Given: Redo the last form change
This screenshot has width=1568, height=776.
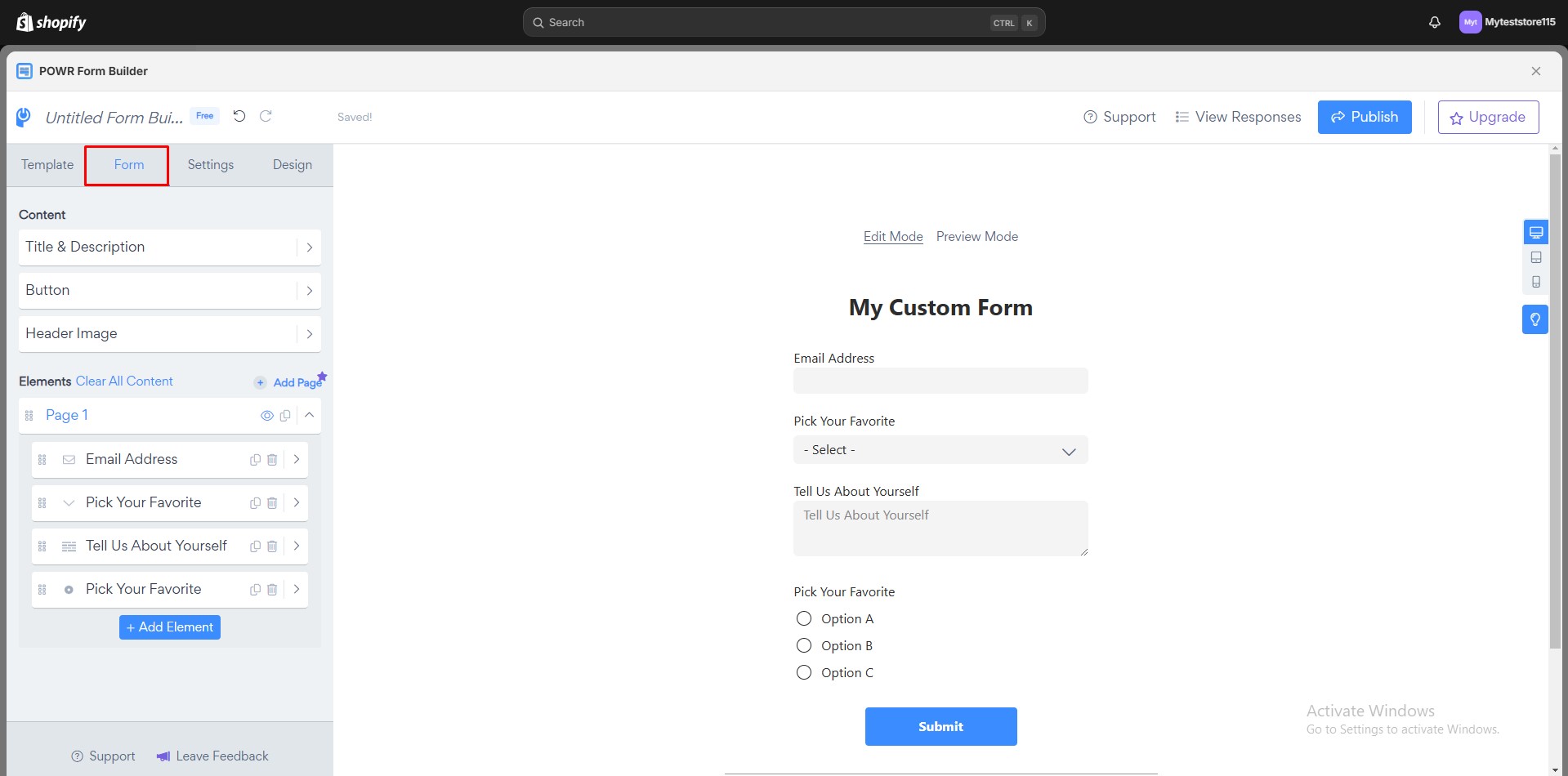Looking at the screenshot, I should pos(266,116).
